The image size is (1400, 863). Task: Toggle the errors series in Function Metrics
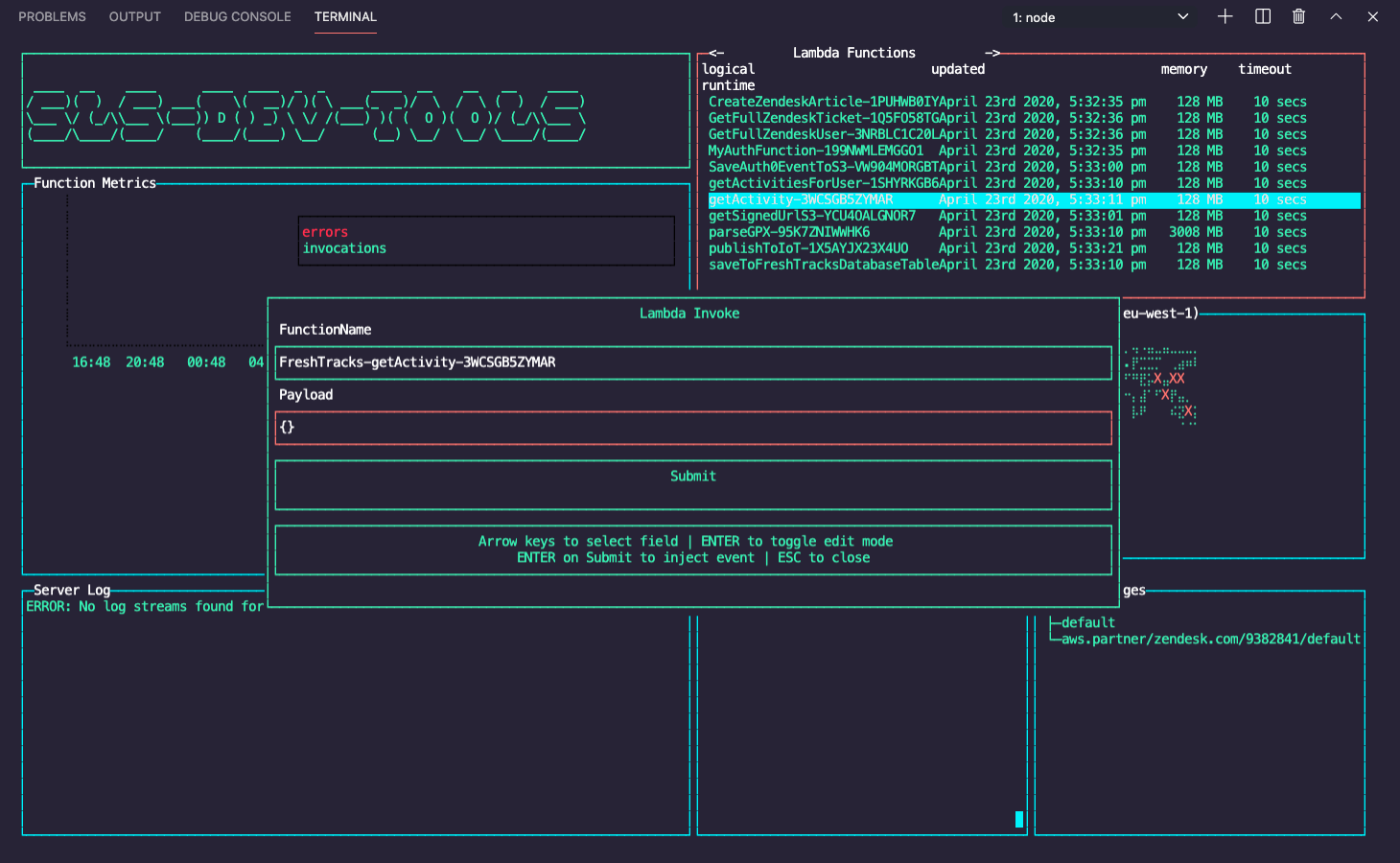click(325, 231)
